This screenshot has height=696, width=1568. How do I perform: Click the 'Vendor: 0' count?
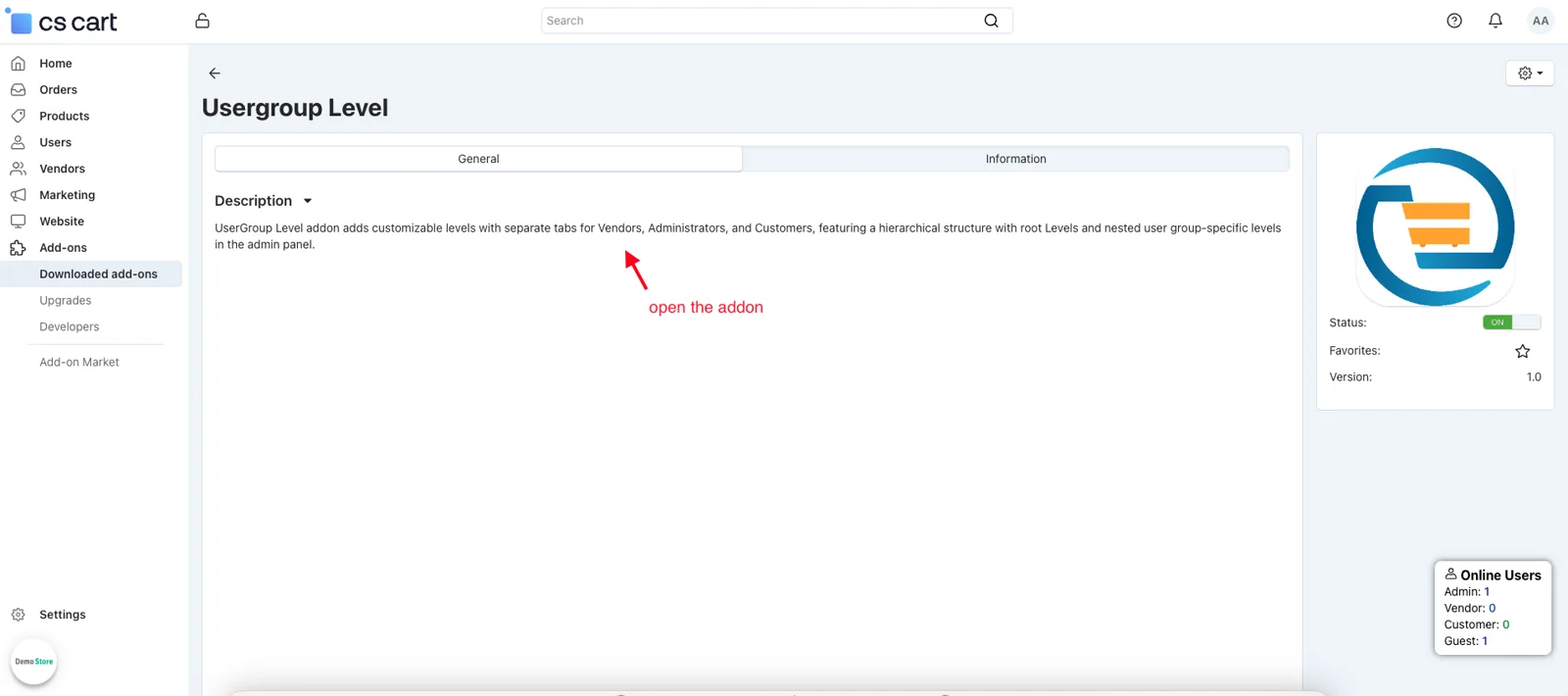pyautogui.click(x=1469, y=609)
